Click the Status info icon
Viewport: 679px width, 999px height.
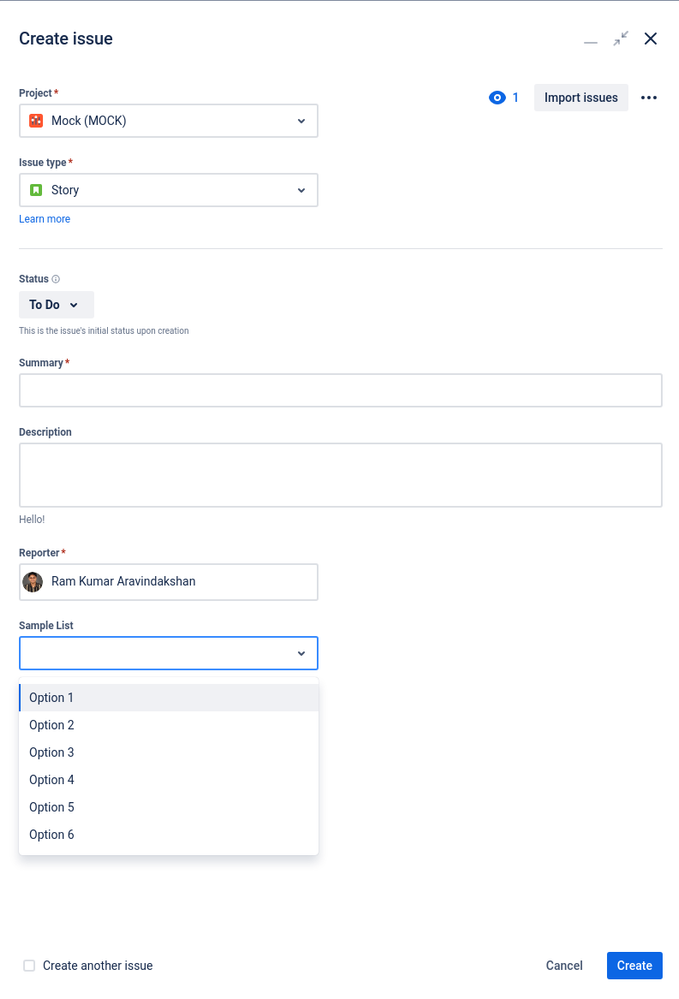pyautogui.click(x=55, y=279)
